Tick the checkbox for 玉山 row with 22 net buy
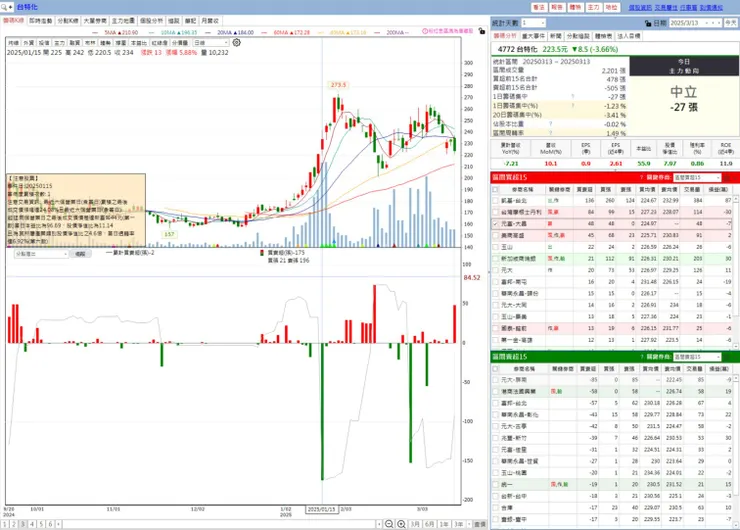This screenshot has width=740, height=530. pos(495,247)
